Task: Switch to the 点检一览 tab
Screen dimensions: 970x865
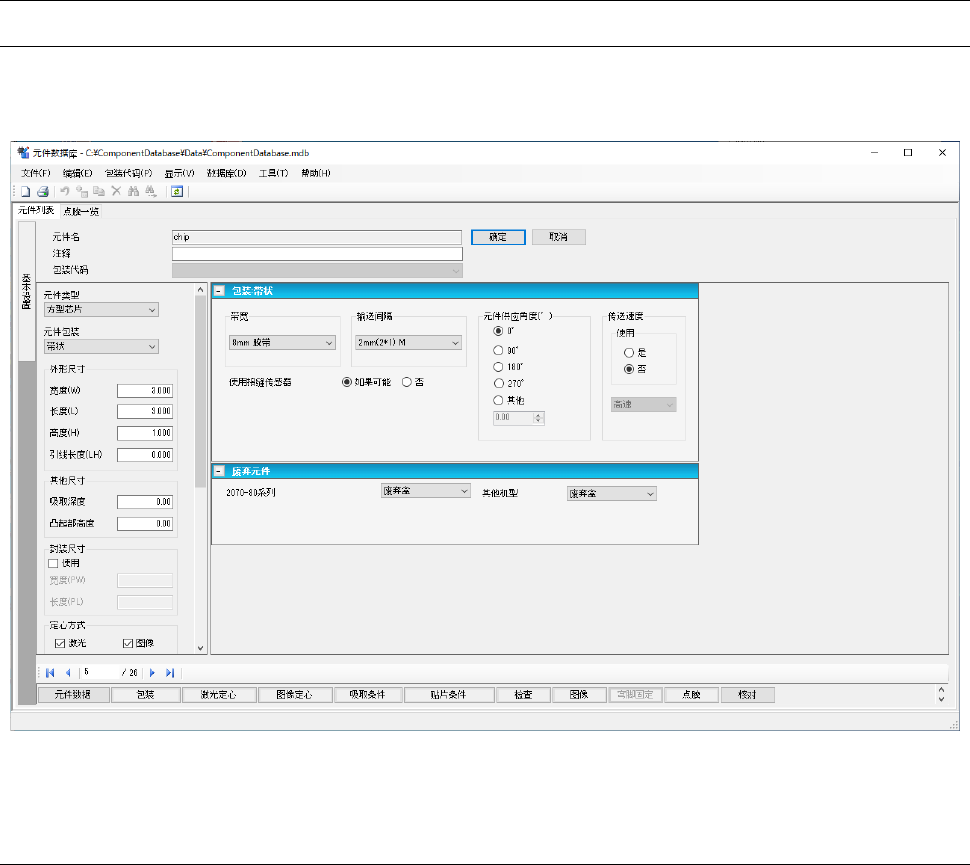Action: click(81, 211)
